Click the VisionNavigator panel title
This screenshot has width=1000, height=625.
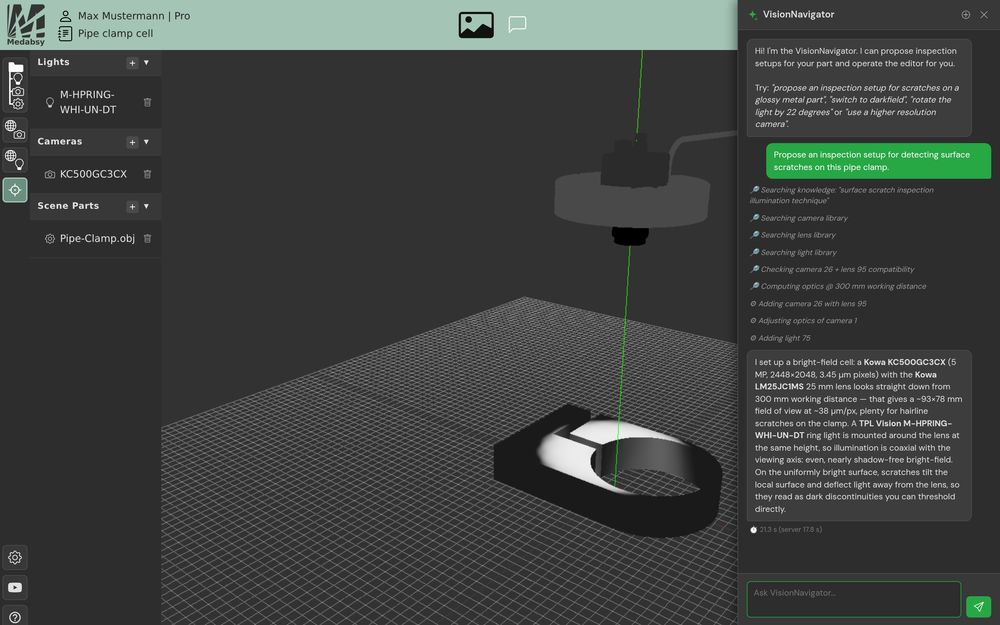click(x=798, y=15)
